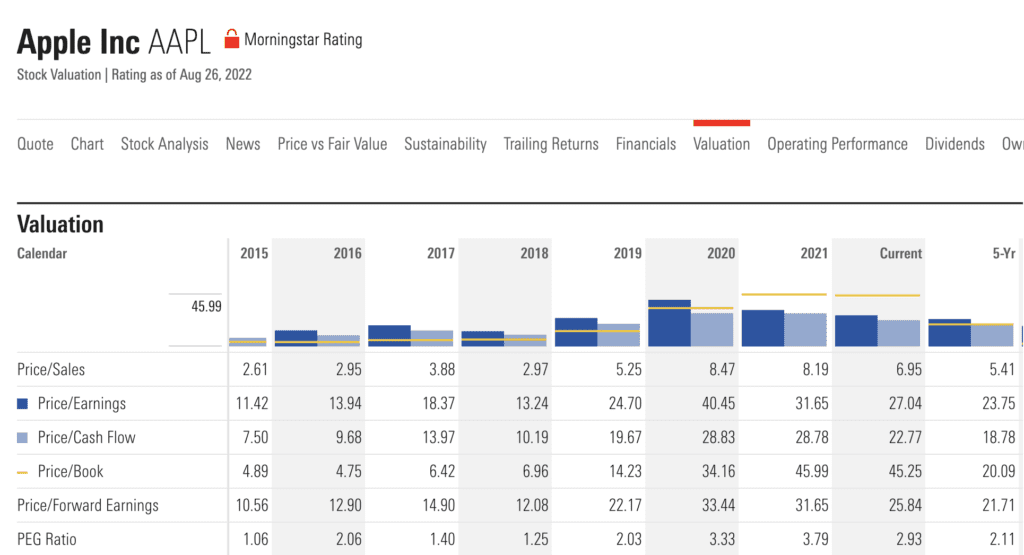
Task: Click the 5-Yr Price/Forward Earnings value 21.71
Action: pyautogui.click(x=999, y=505)
